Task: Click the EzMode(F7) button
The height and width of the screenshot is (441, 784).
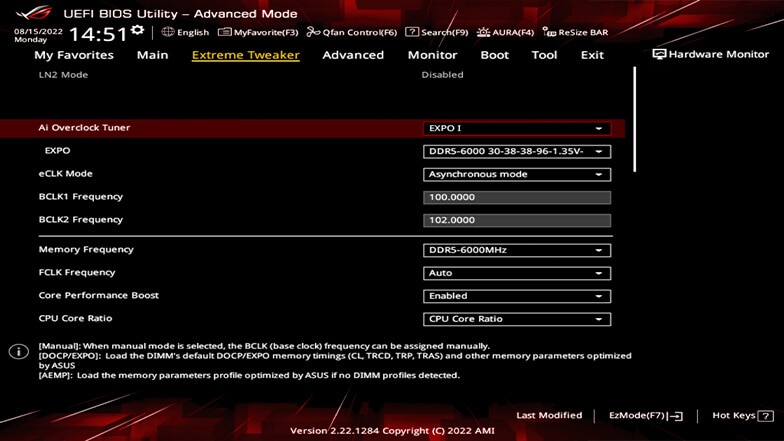Action: [645, 415]
